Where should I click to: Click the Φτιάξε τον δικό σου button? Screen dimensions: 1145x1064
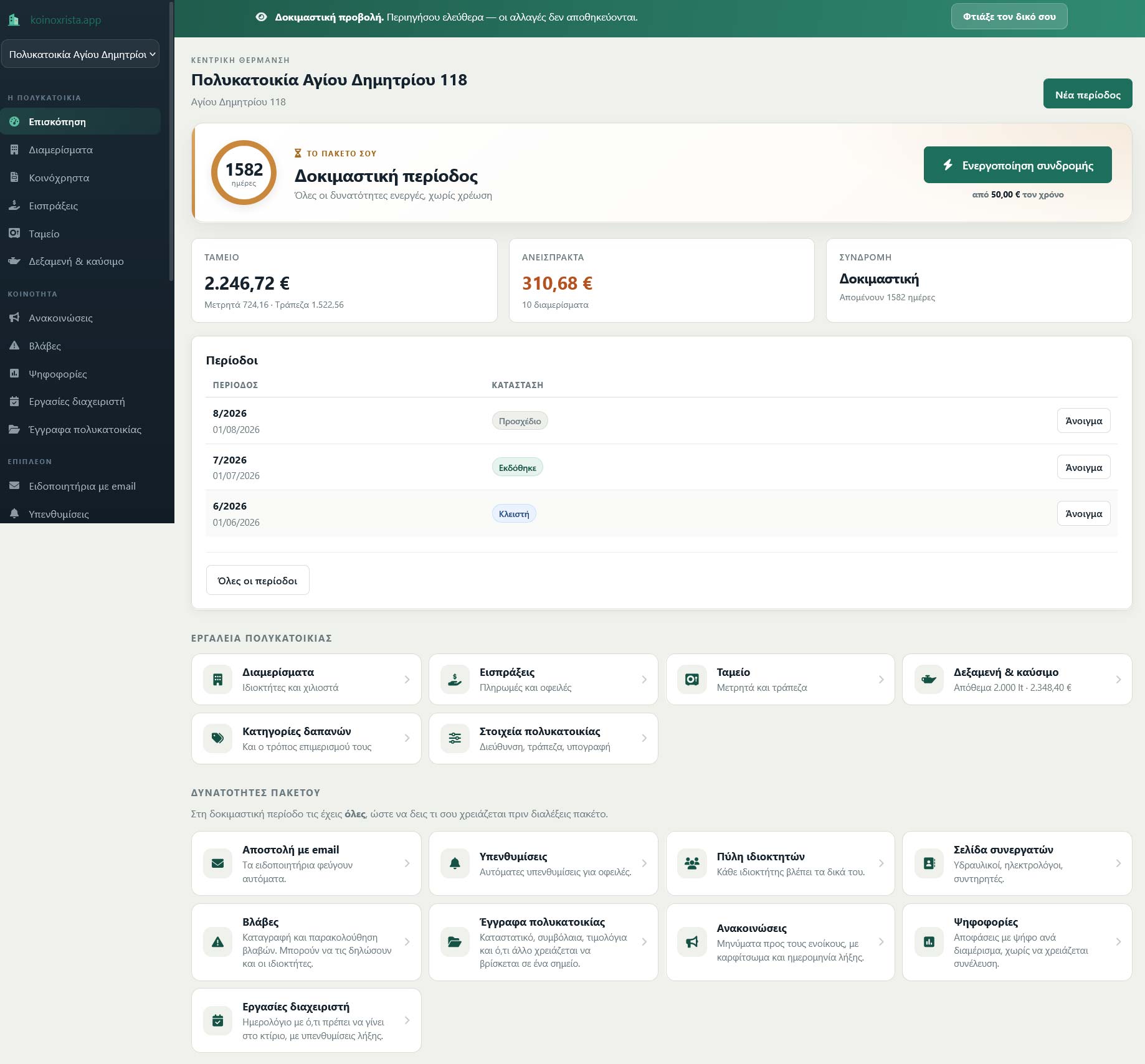tap(1009, 17)
